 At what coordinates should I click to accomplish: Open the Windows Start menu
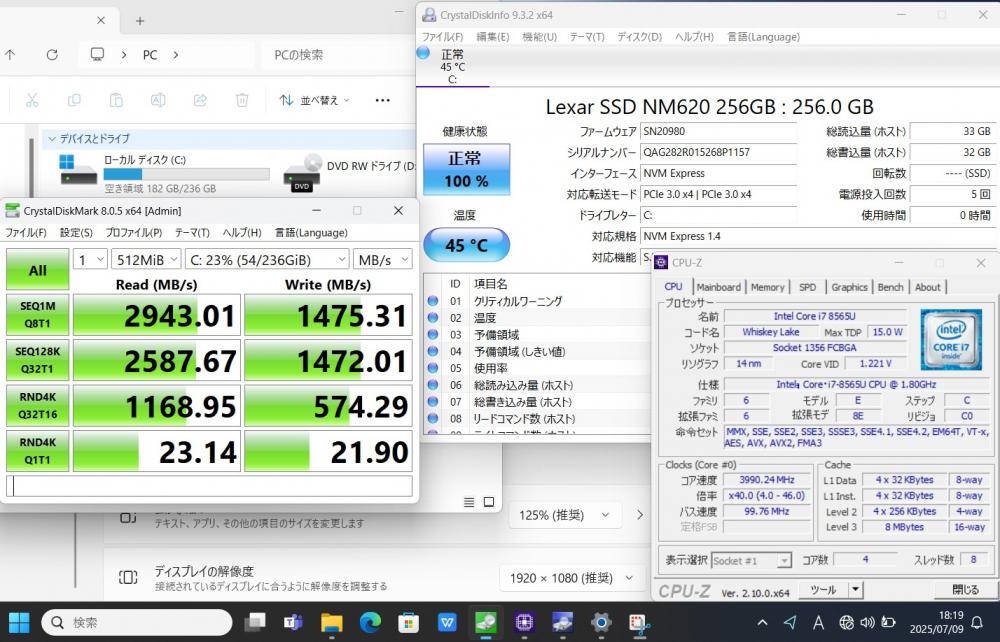(x=18, y=622)
